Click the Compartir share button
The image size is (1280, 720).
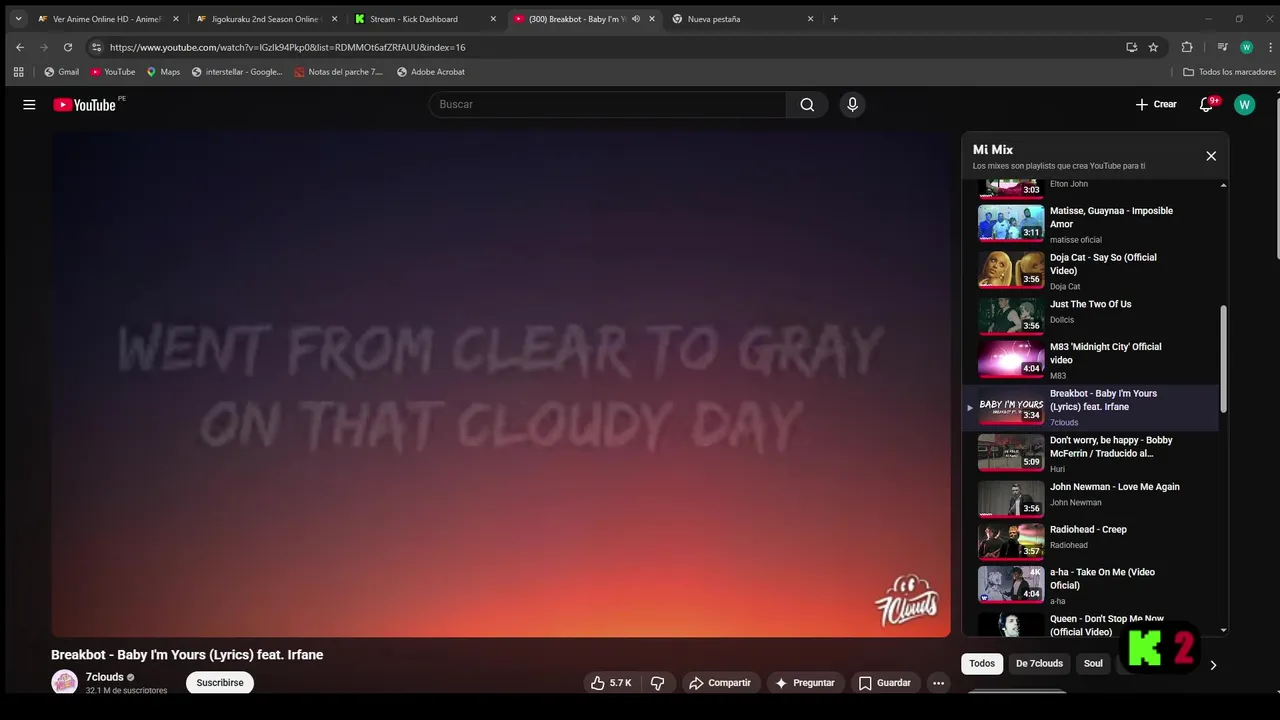(x=720, y=683)
